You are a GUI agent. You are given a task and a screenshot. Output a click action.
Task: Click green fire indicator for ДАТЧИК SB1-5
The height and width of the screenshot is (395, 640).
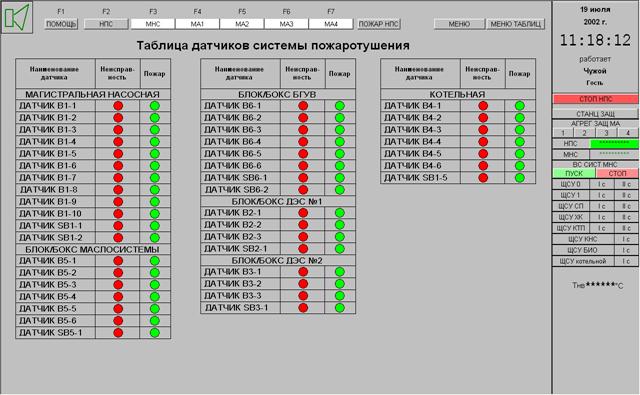click(520, 178)
